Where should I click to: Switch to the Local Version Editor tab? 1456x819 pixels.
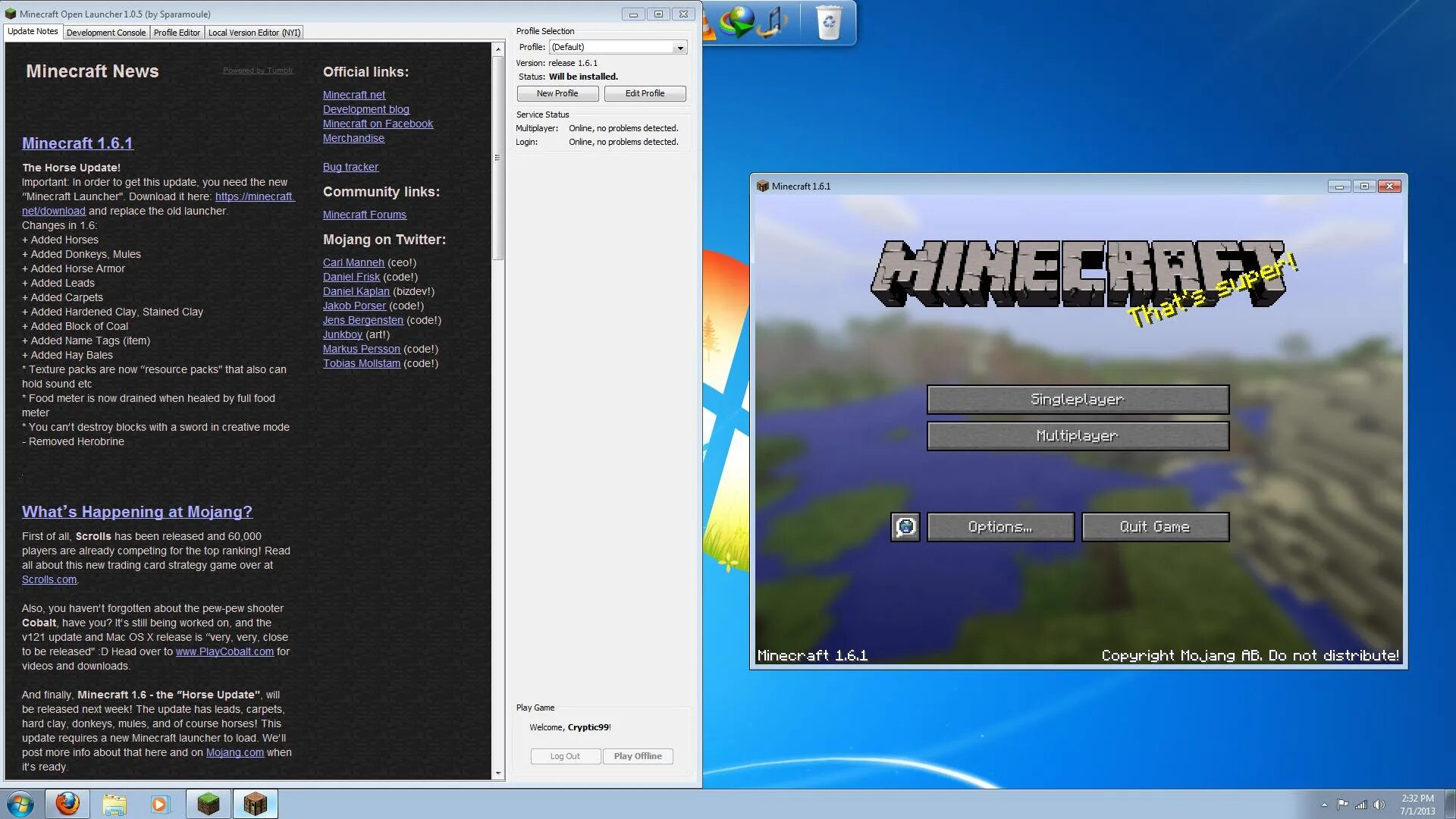254,32
